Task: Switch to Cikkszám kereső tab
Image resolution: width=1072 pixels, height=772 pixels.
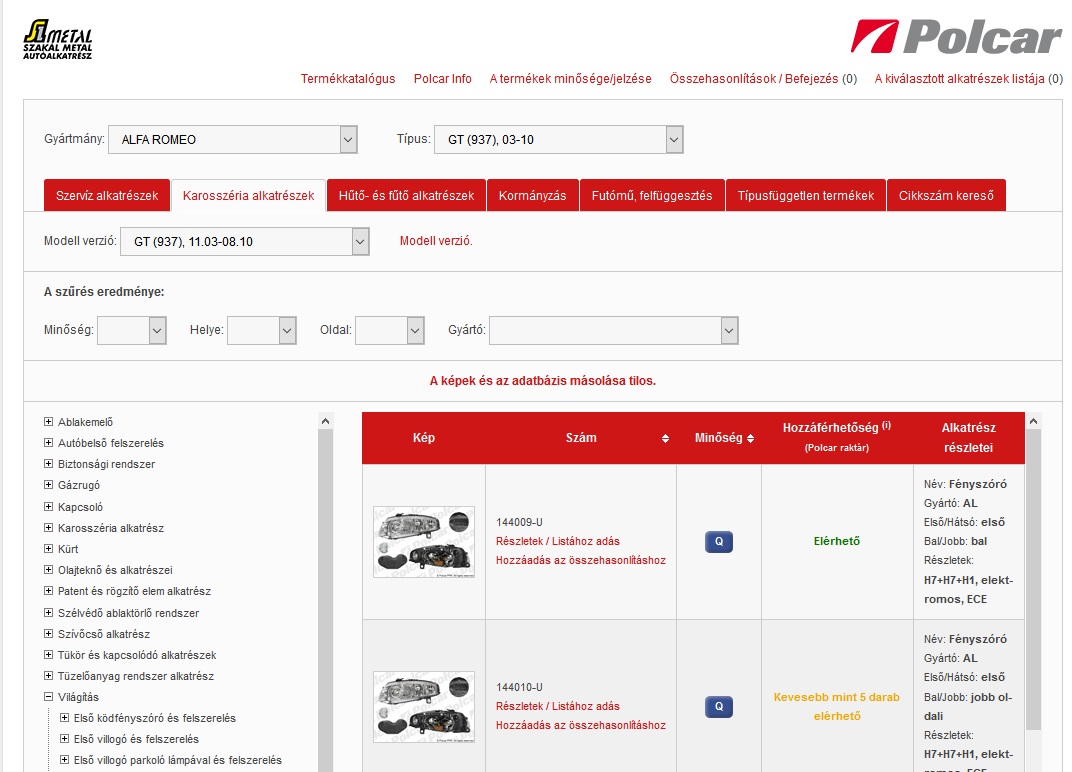Action: coord(946,196)
